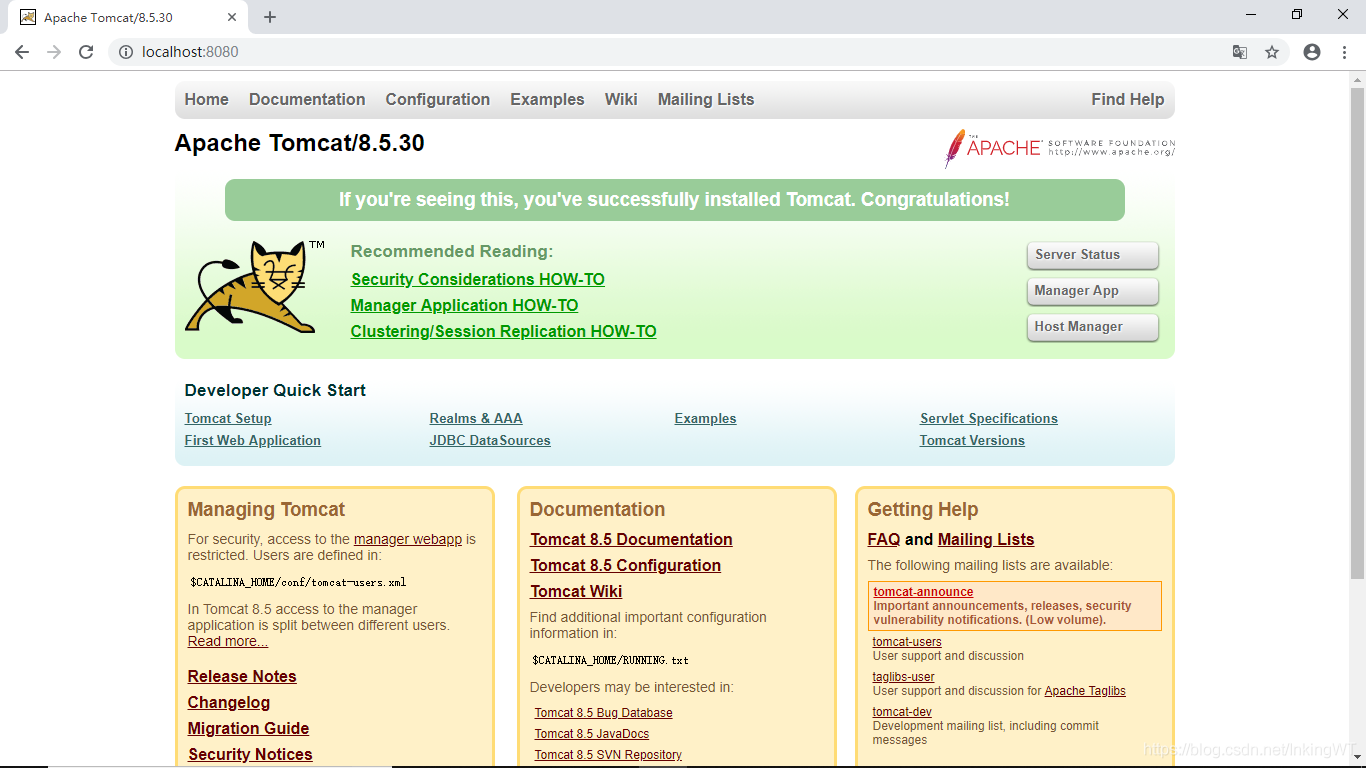Select the Apache Tomcat/8.5.30 browser tab
This screenshot has height=768, width=1366.
[x=128, y=17]
